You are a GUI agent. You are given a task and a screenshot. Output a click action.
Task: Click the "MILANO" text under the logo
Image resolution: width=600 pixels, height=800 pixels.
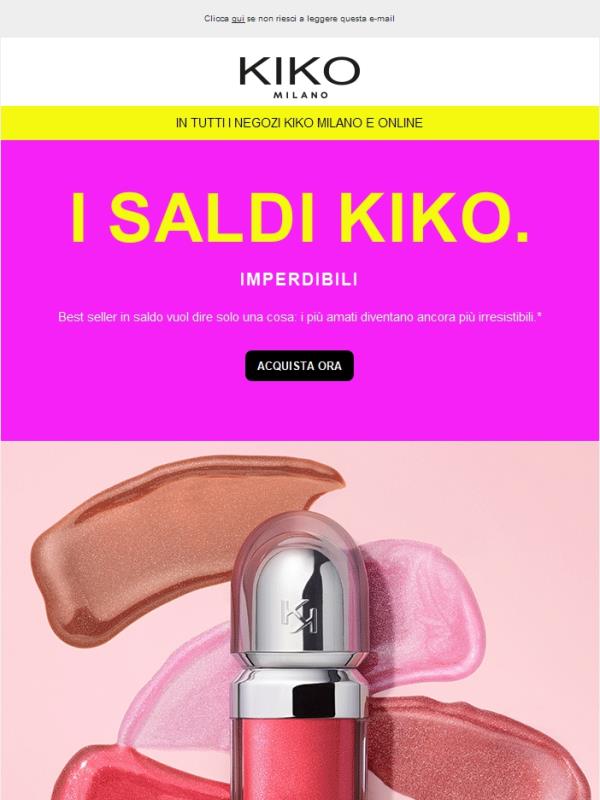click(x=301, y=95)
